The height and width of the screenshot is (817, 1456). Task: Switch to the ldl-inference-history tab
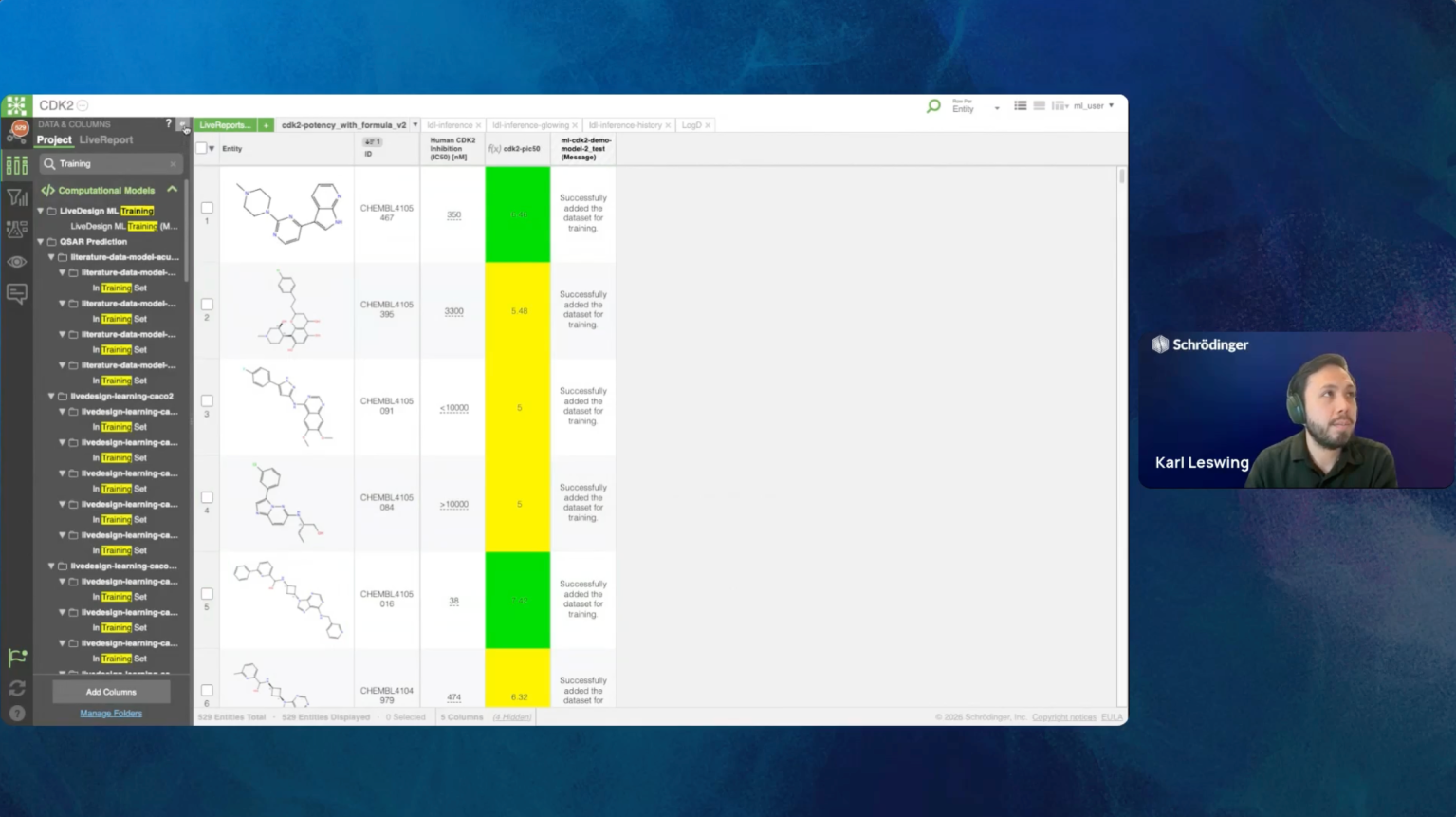tap(624, 125)
